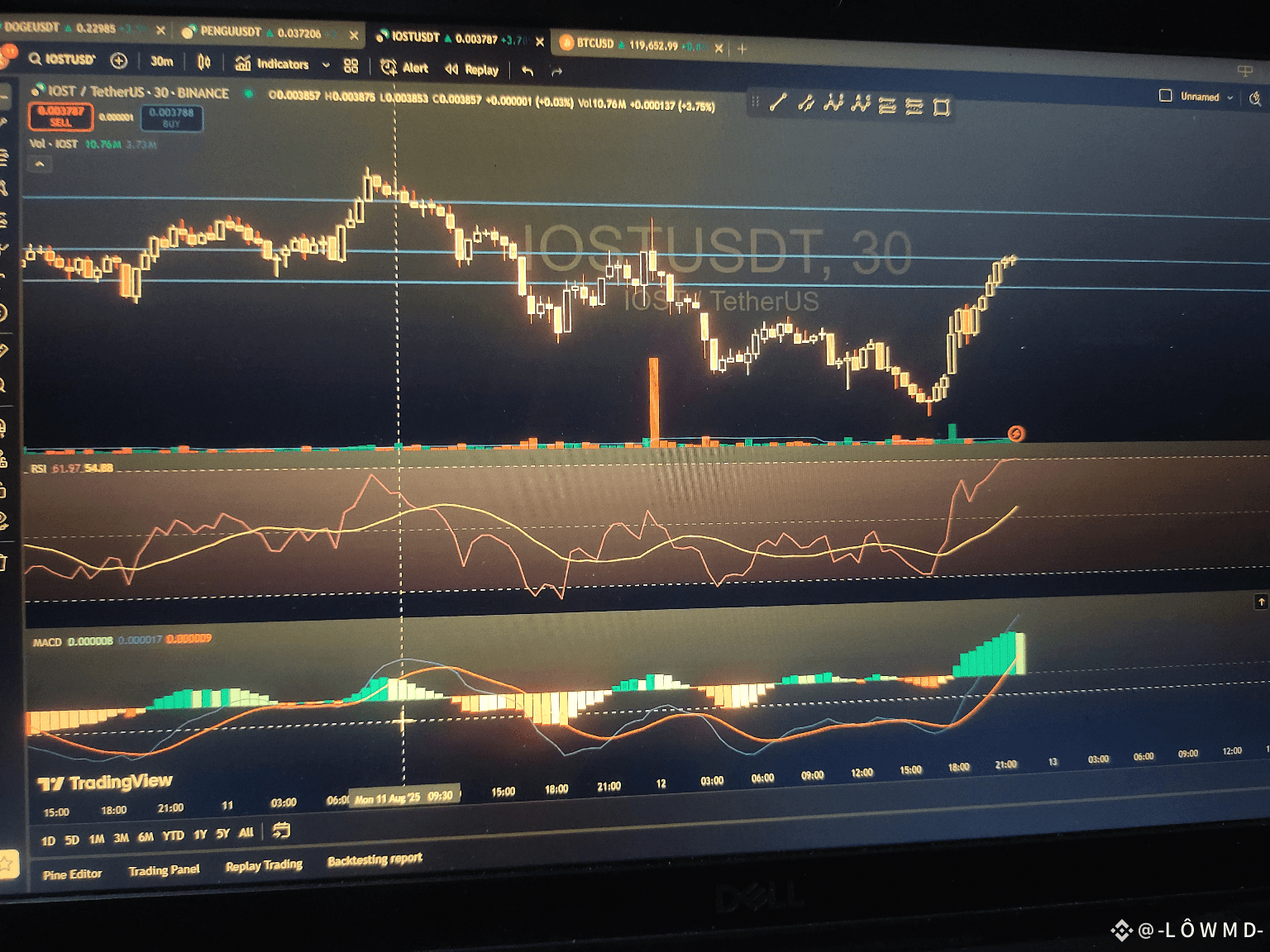Open the Backtesting report tab
This screenshot has height=952, width=1270.
375,860
